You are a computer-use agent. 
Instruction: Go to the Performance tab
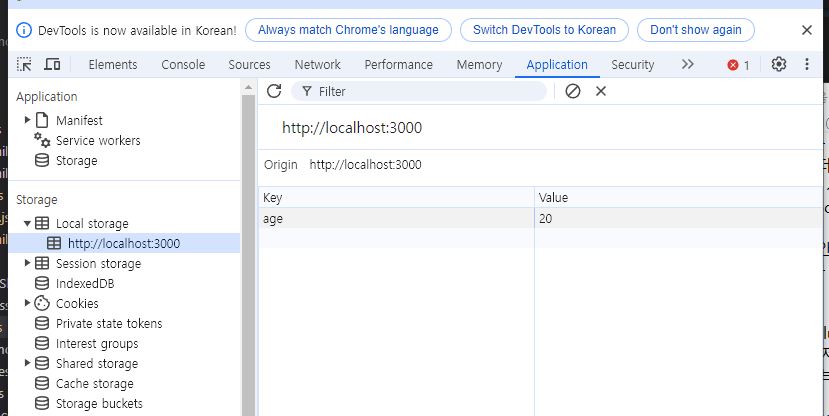coord(398,64)
